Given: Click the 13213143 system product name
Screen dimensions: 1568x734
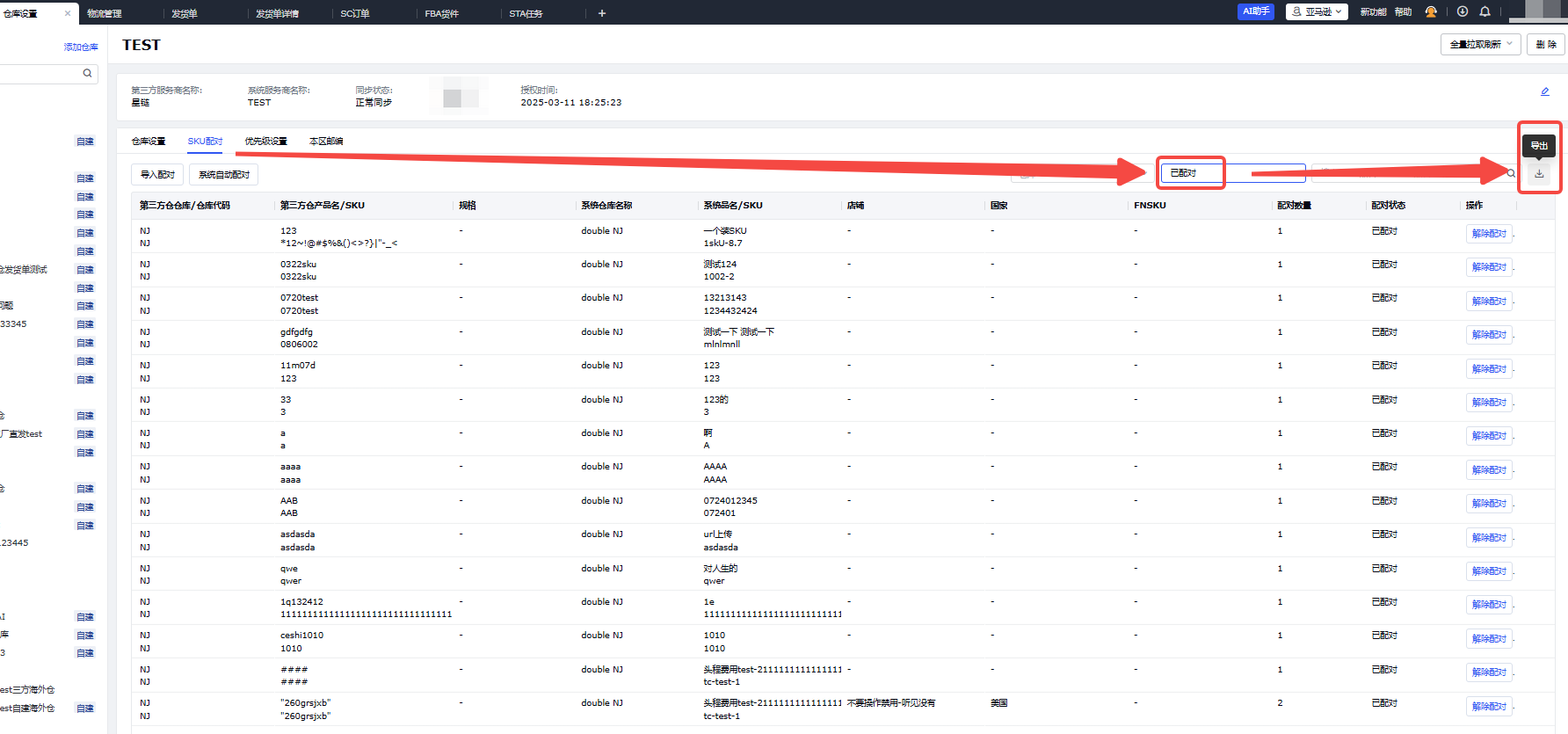Looking at the screenshot, I should 725,298.
